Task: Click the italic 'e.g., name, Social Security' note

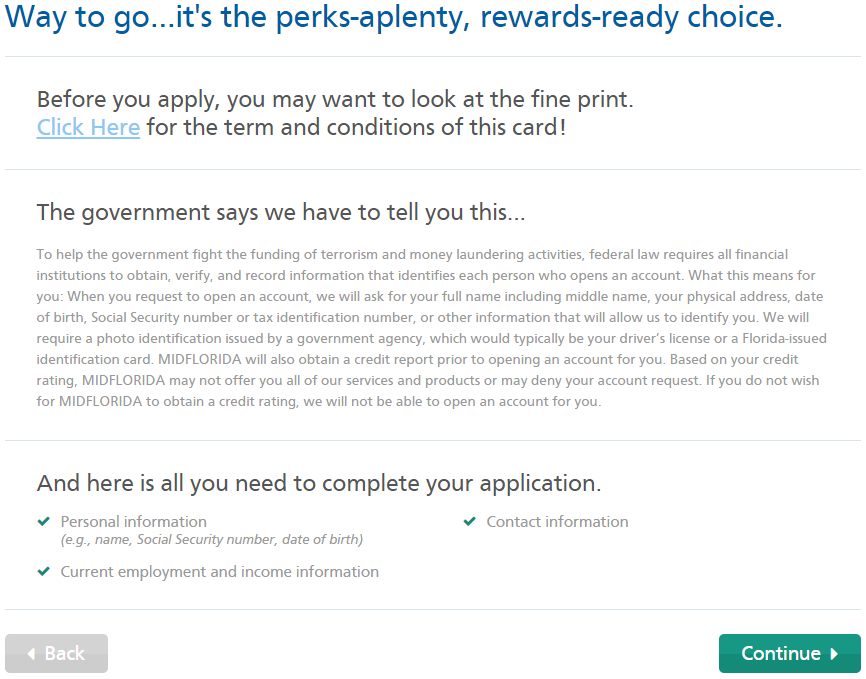Action: point(212,539)
